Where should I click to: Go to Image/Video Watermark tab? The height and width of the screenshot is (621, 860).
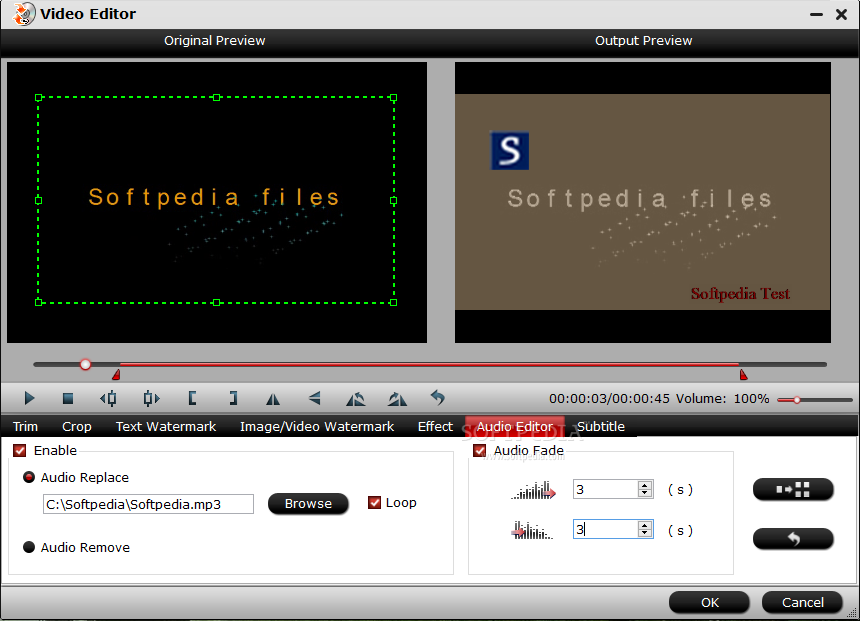316,426
